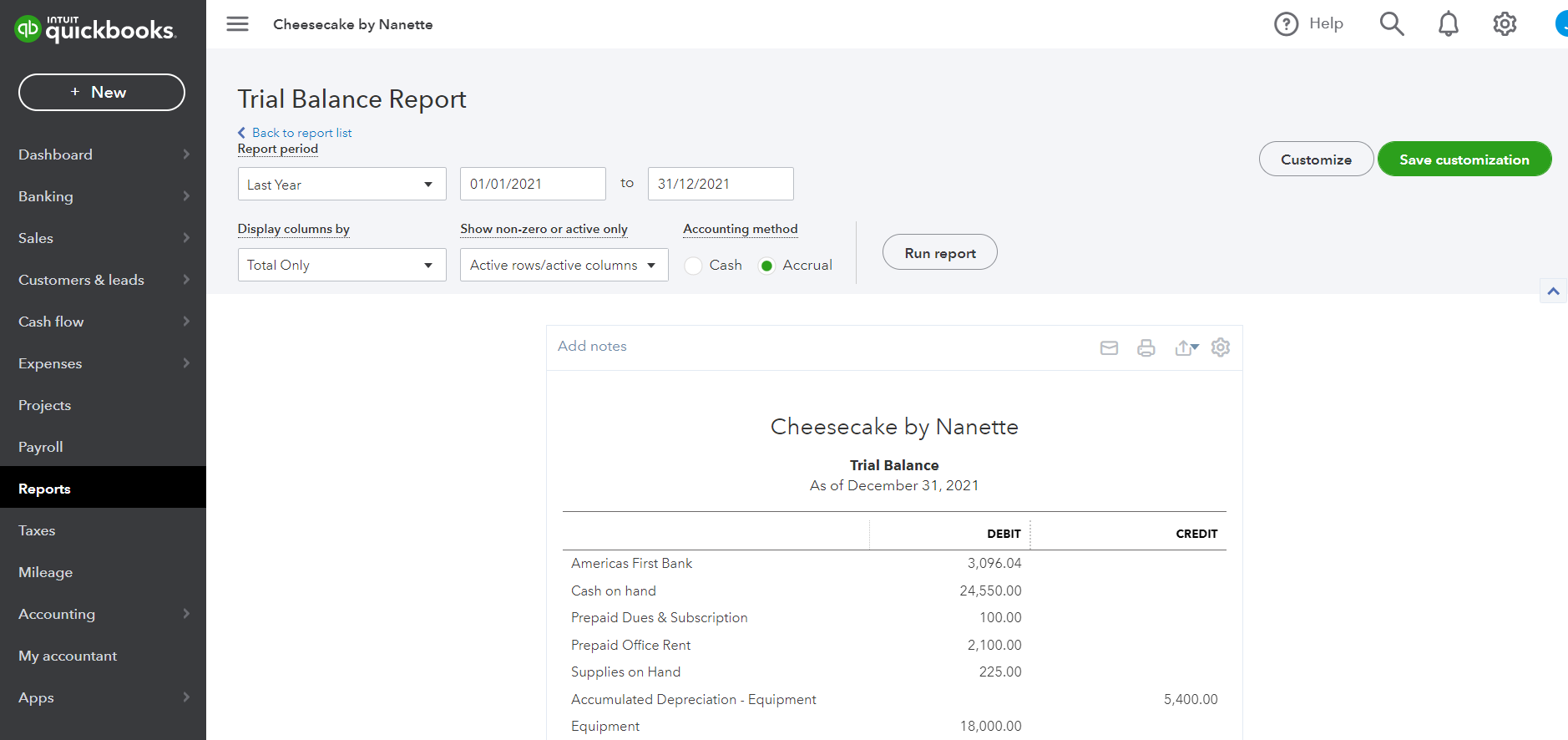The image size is (1568, 740).
Task: Click the Prepaid Office Rent account
Action: tap(631, 646)
